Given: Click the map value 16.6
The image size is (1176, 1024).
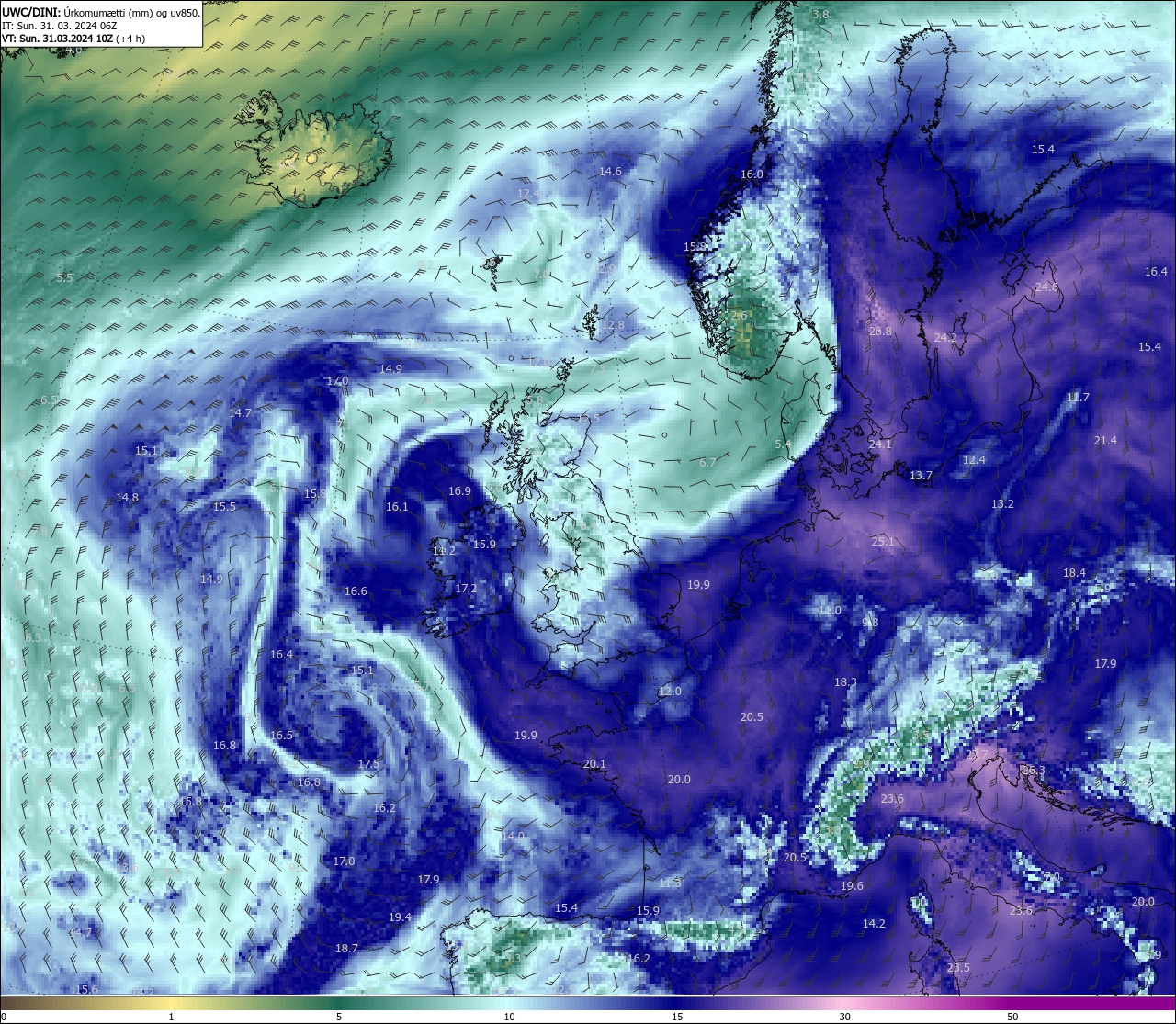Looking at the screenshot, I should click(356, 591).
